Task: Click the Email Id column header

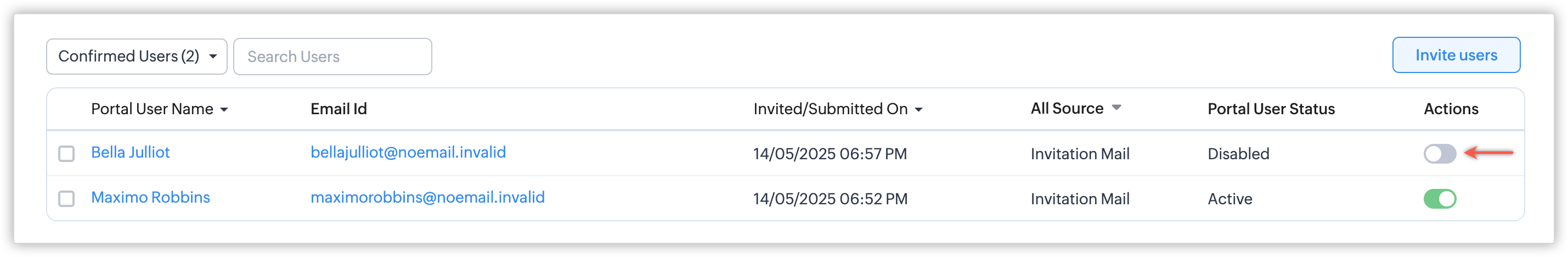Action: pyautogui.click(x=339, y=109)
